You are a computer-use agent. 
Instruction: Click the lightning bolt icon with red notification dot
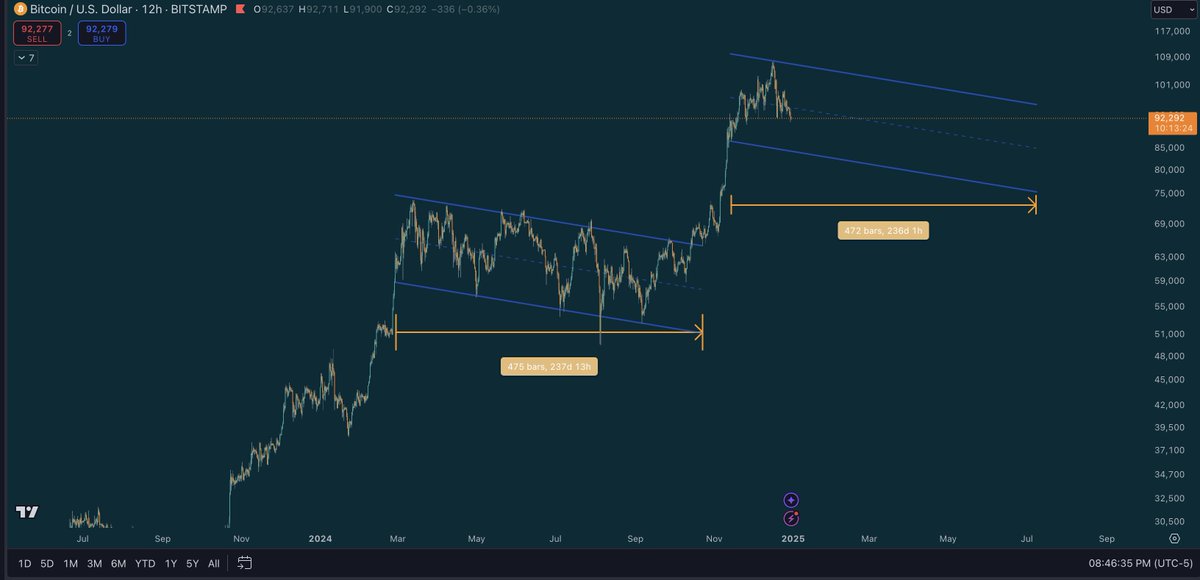791,518
